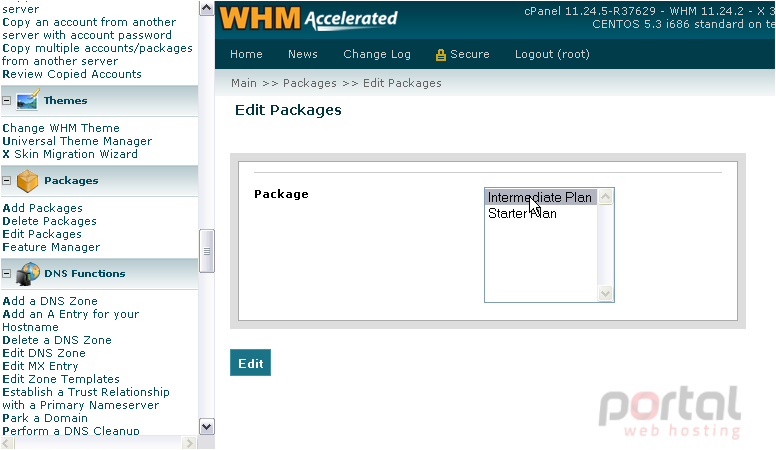Open Copy multiple accounts/packages link
776x450 pixels.
[97, 54]
